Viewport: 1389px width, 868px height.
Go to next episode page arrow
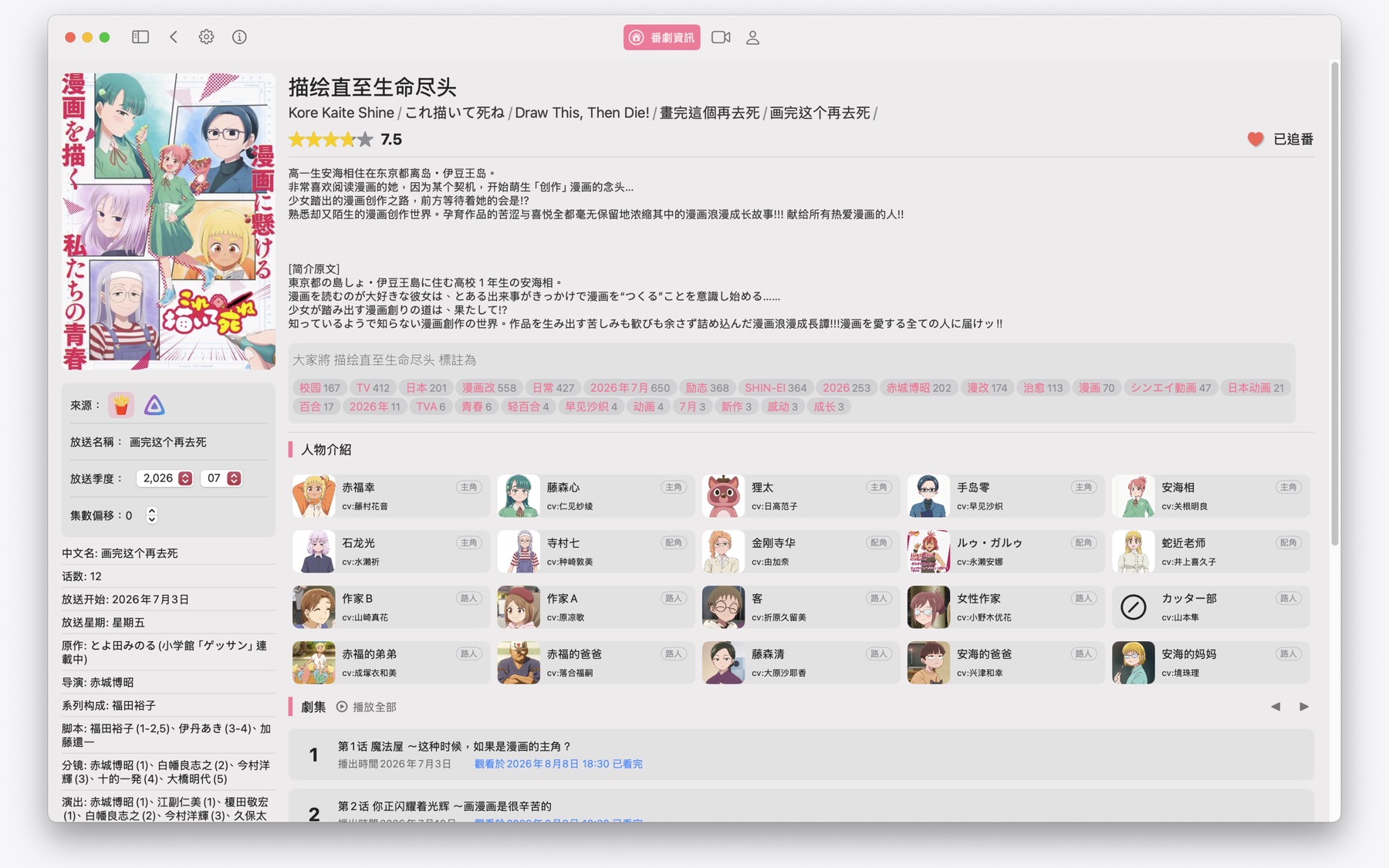[1304, 707]
